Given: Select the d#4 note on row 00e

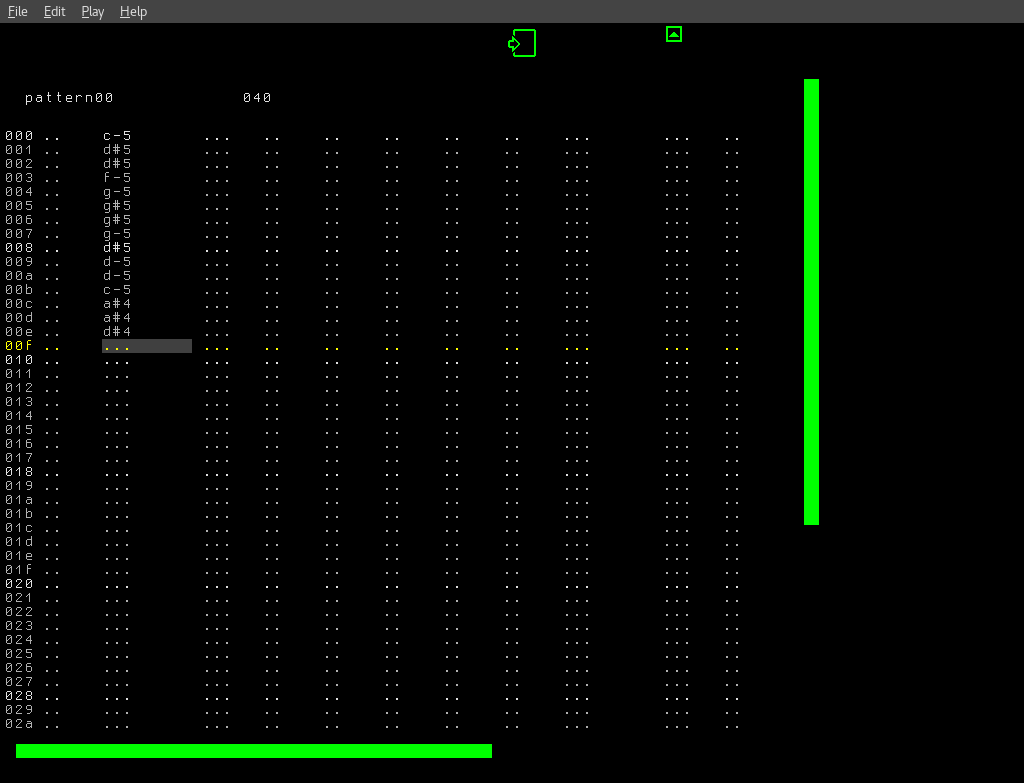Looking at the screenshot, I should [116, 331].
